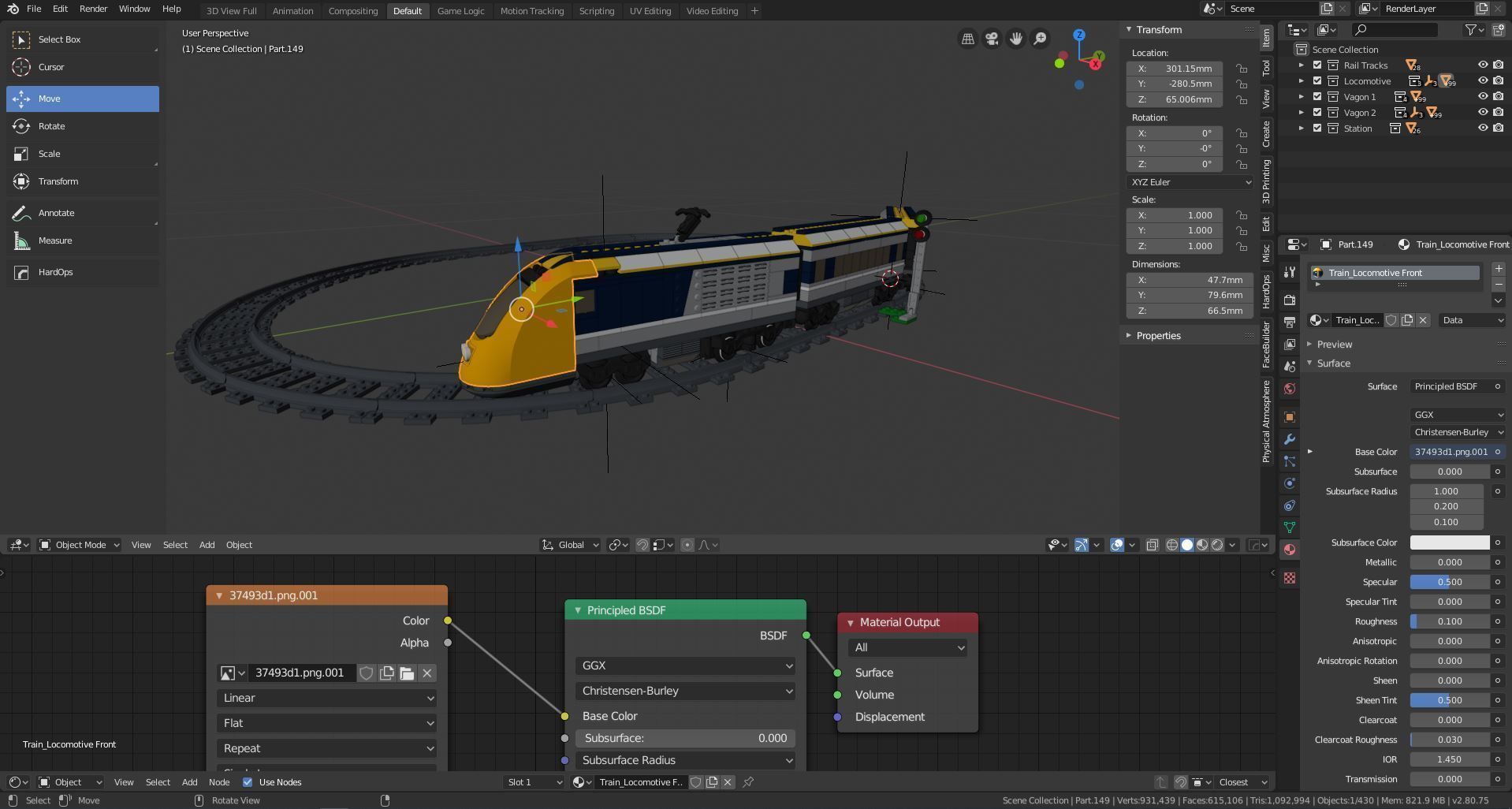The image size is (1512, 809).
Task: Open the File menu
Action: pyautogui.click(x=34, y=9)
